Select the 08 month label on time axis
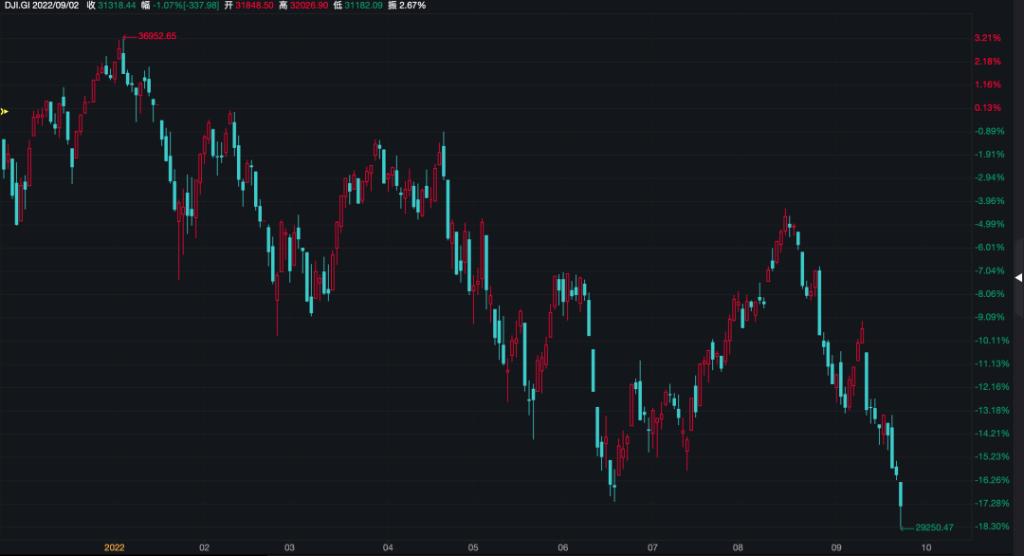 click(x=738, y=547)
